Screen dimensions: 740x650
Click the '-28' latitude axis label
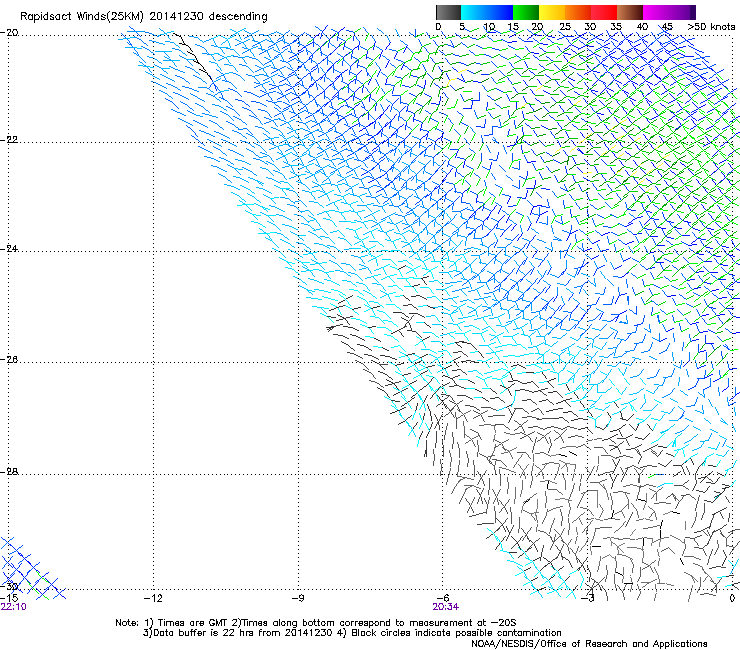9,472
